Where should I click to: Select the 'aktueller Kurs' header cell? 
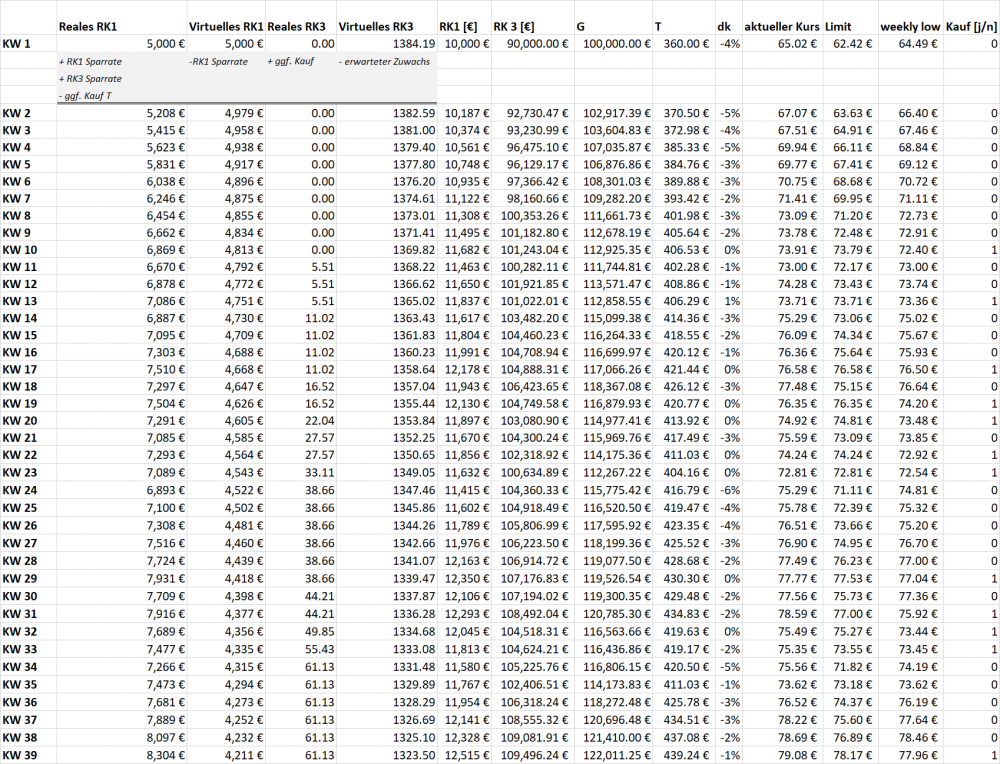click(782, 27)
